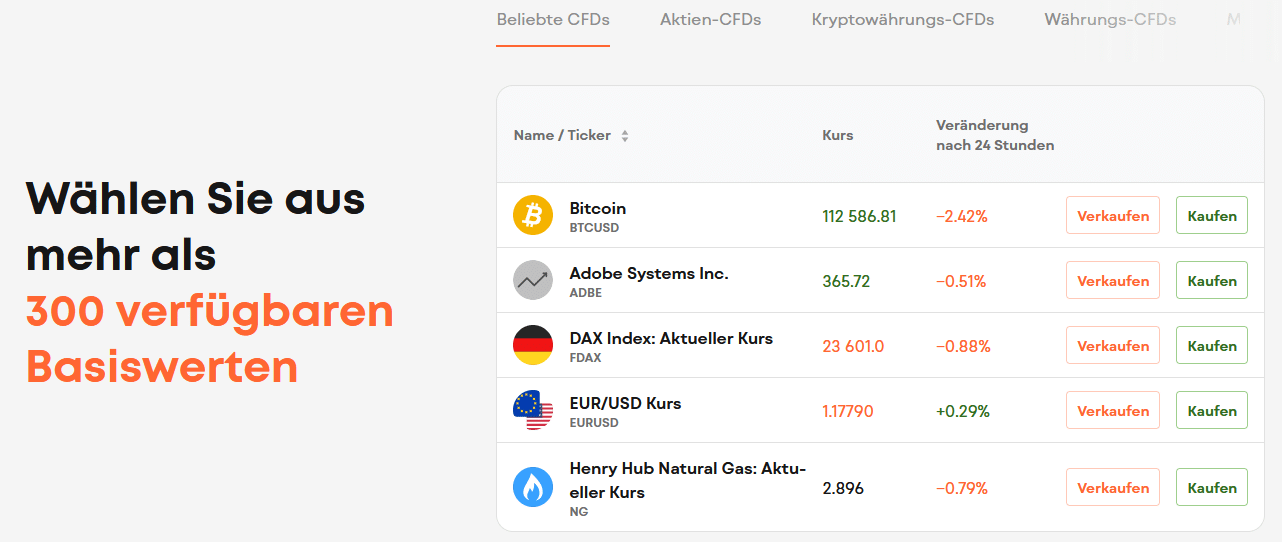The width and height of the screenshot is (1282, 542).
Task: Click Kaufen for Henry Hub Natural Gas
Action: (1212, 487)
